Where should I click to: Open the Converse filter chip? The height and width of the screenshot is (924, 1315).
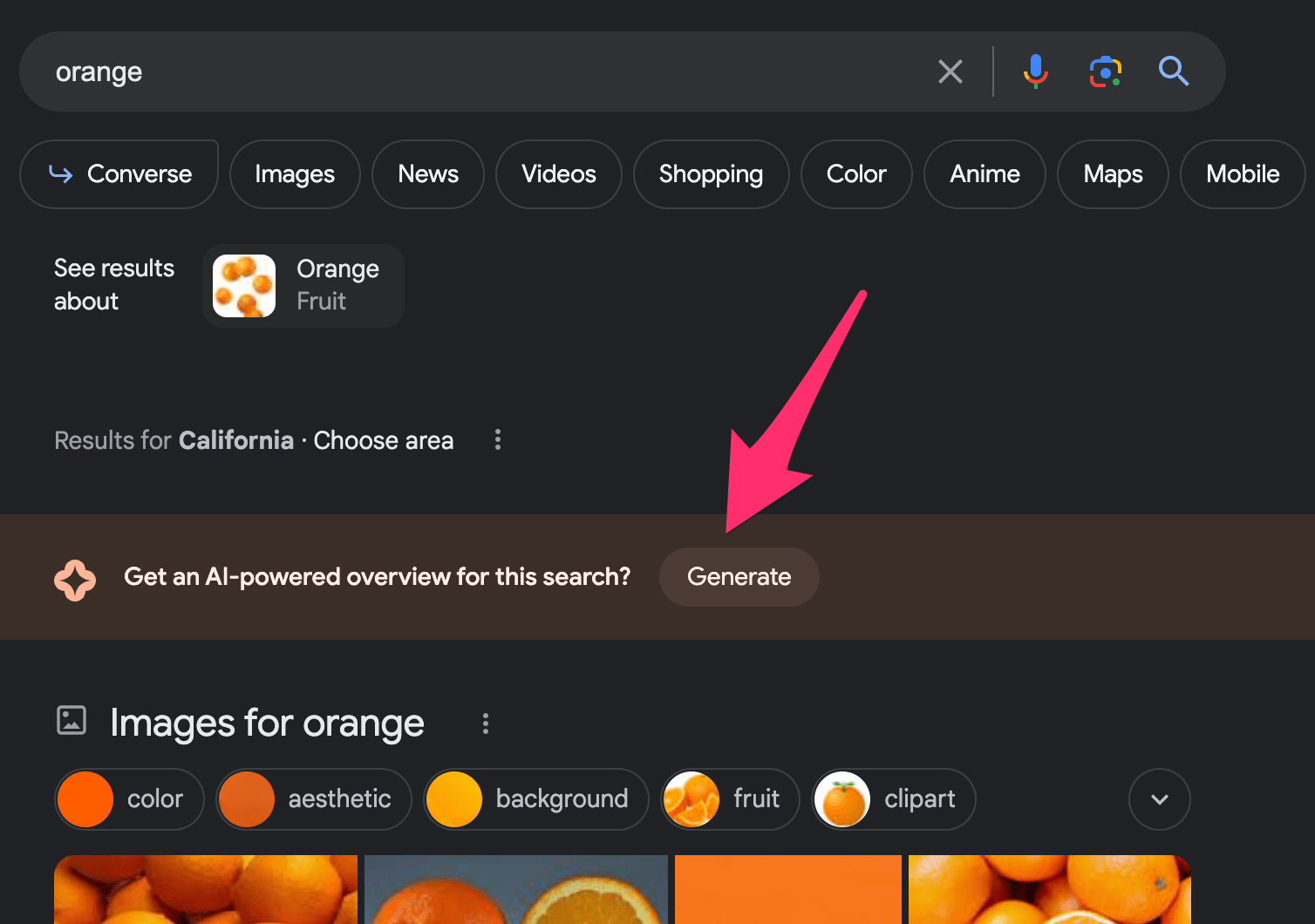119,174
